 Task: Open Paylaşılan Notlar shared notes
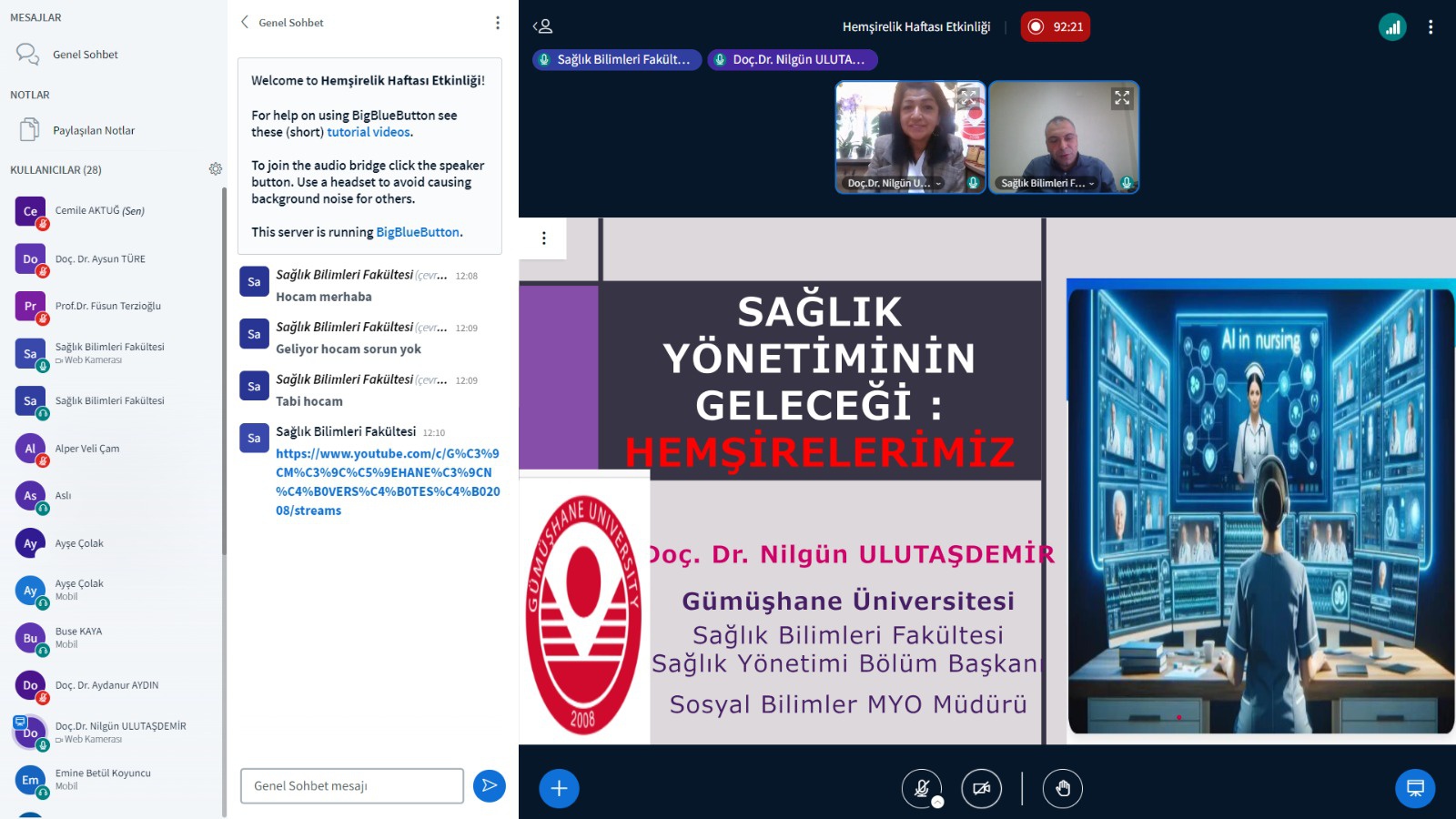(93, 130)
